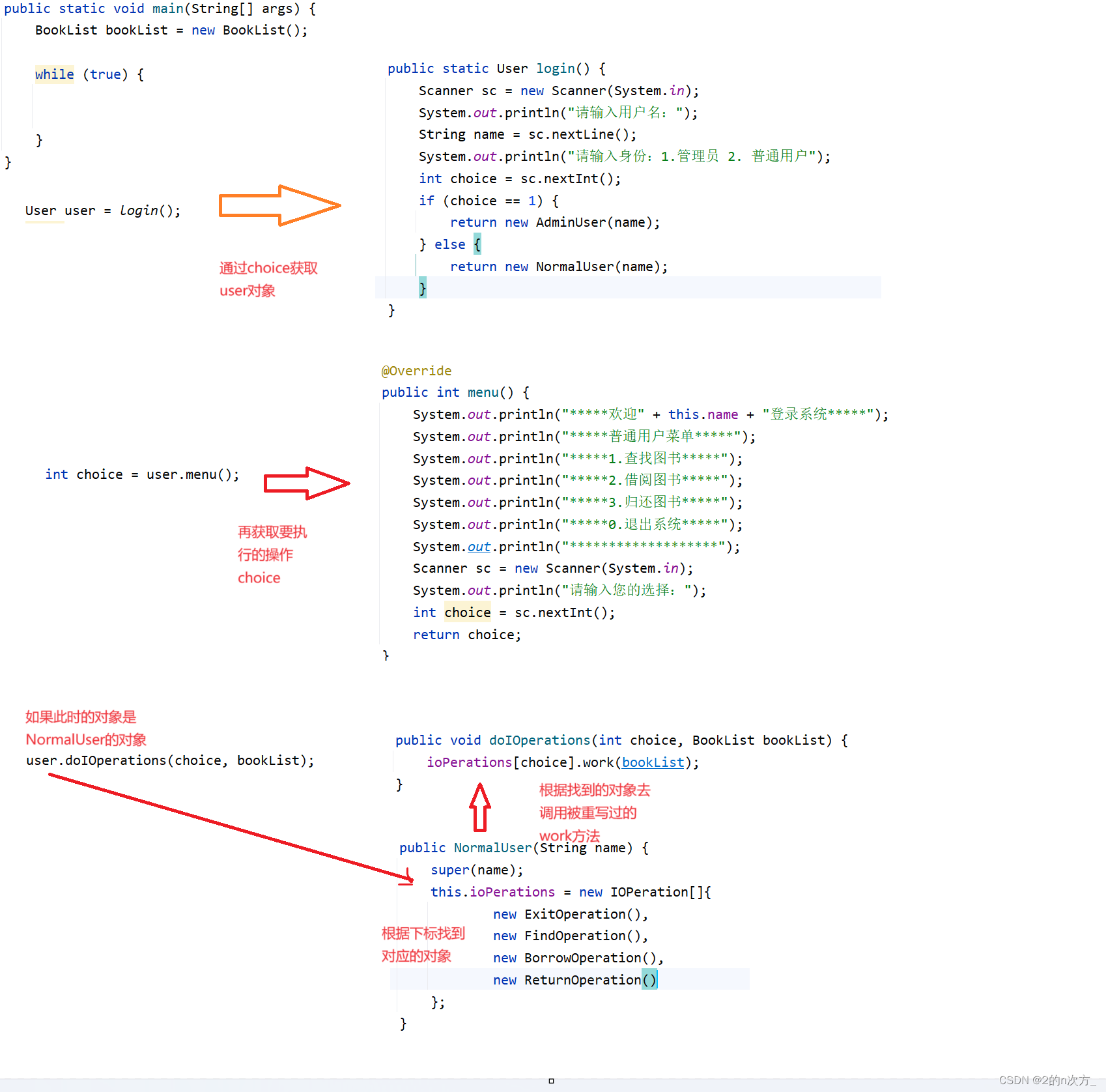The width and height of the screenshot is (1106, 1092).
Task: Click the println with '请输入身份：1.管理员 2. 普通用户'
Action: pyautogui.click(x=625, y=156)
